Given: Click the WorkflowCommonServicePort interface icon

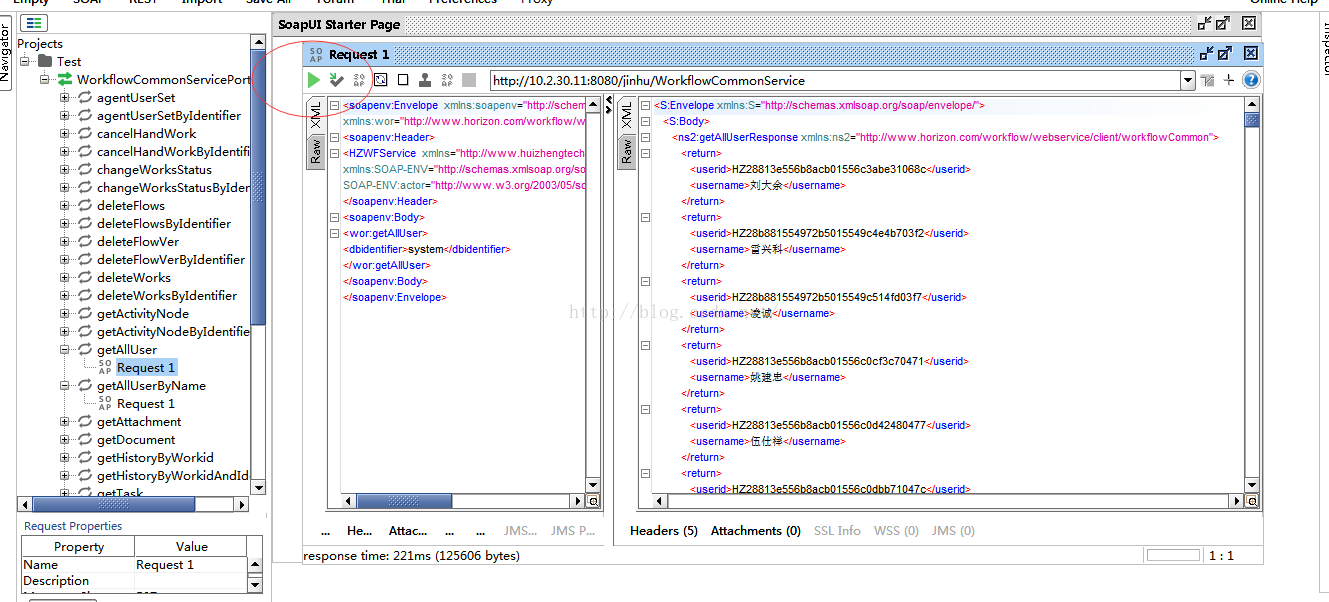Looking at the screenshot, I should point(65,79).
